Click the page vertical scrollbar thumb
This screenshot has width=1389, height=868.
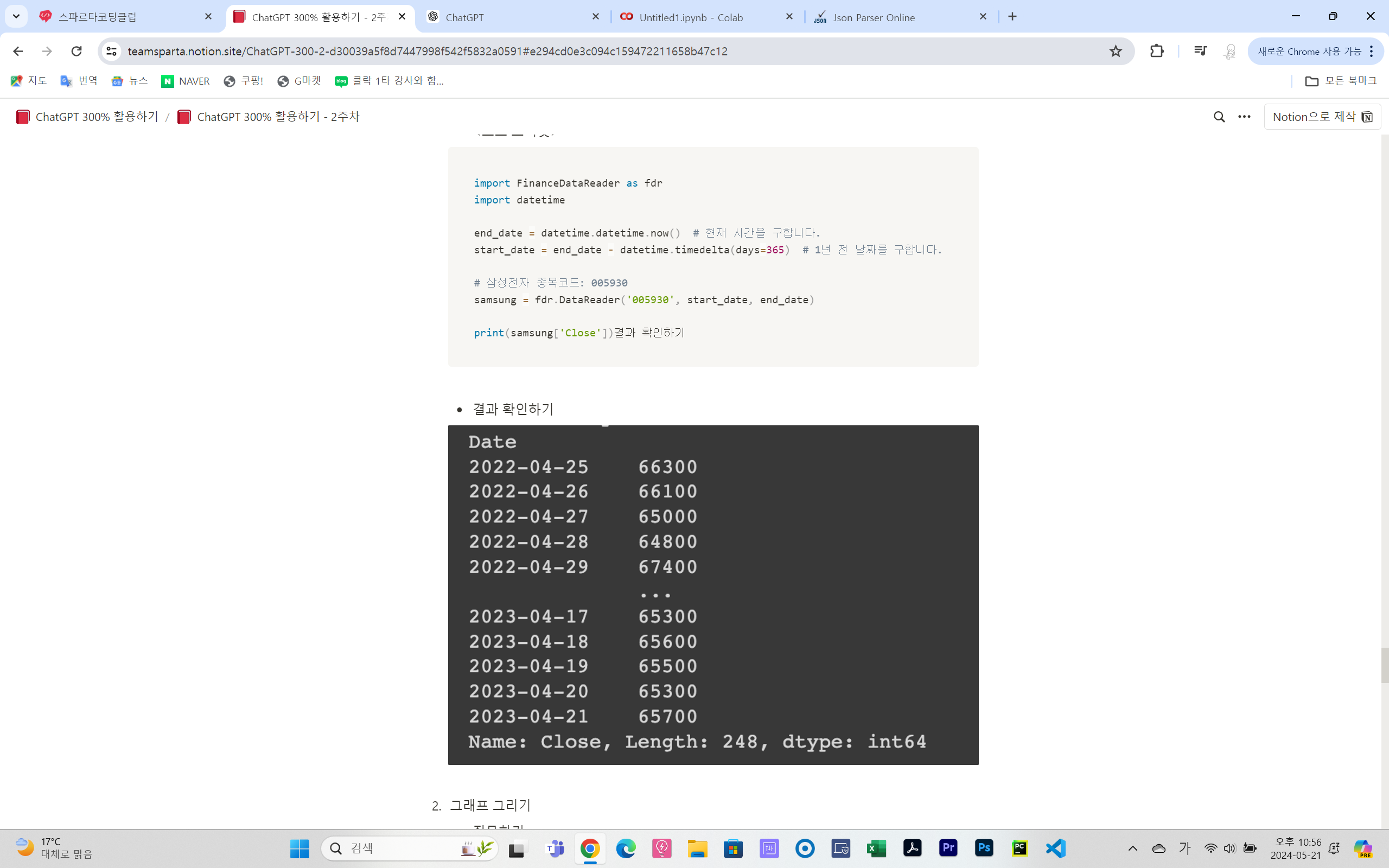(x=1385, y=665)
